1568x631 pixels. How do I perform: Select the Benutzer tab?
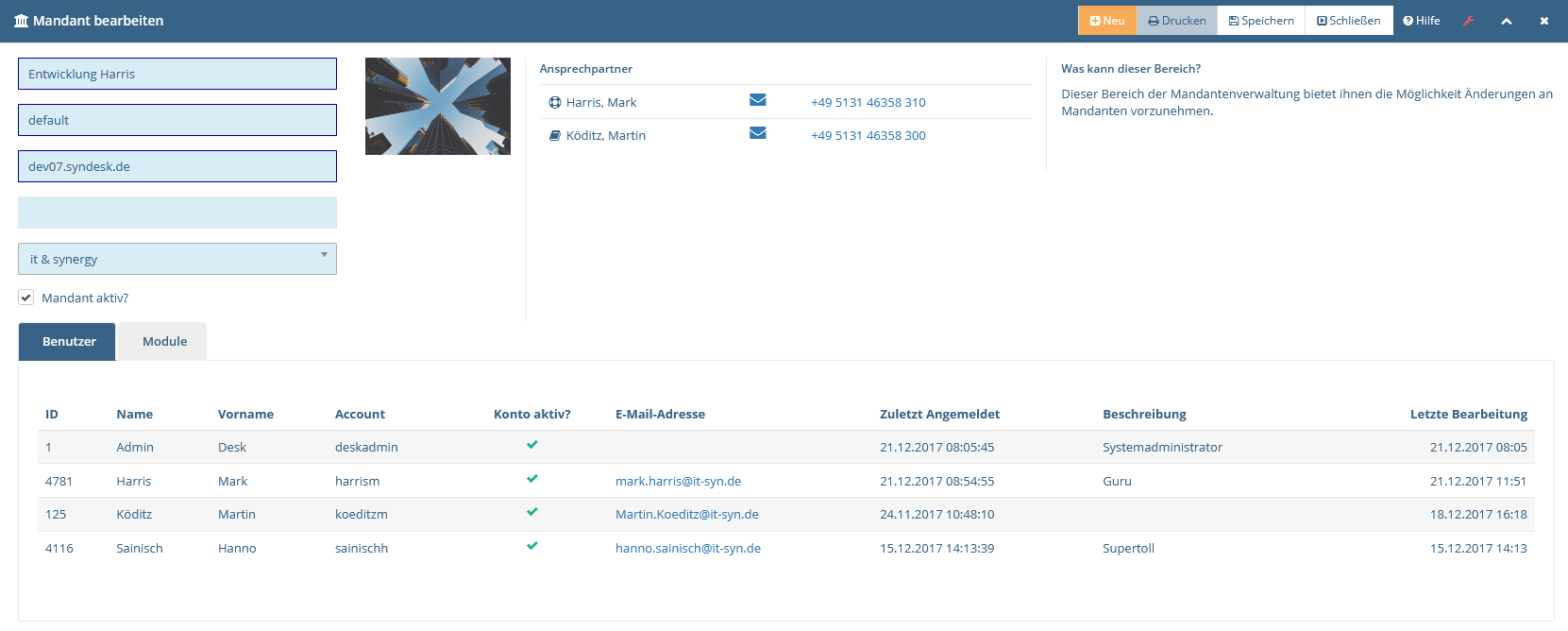pos(69,342)
